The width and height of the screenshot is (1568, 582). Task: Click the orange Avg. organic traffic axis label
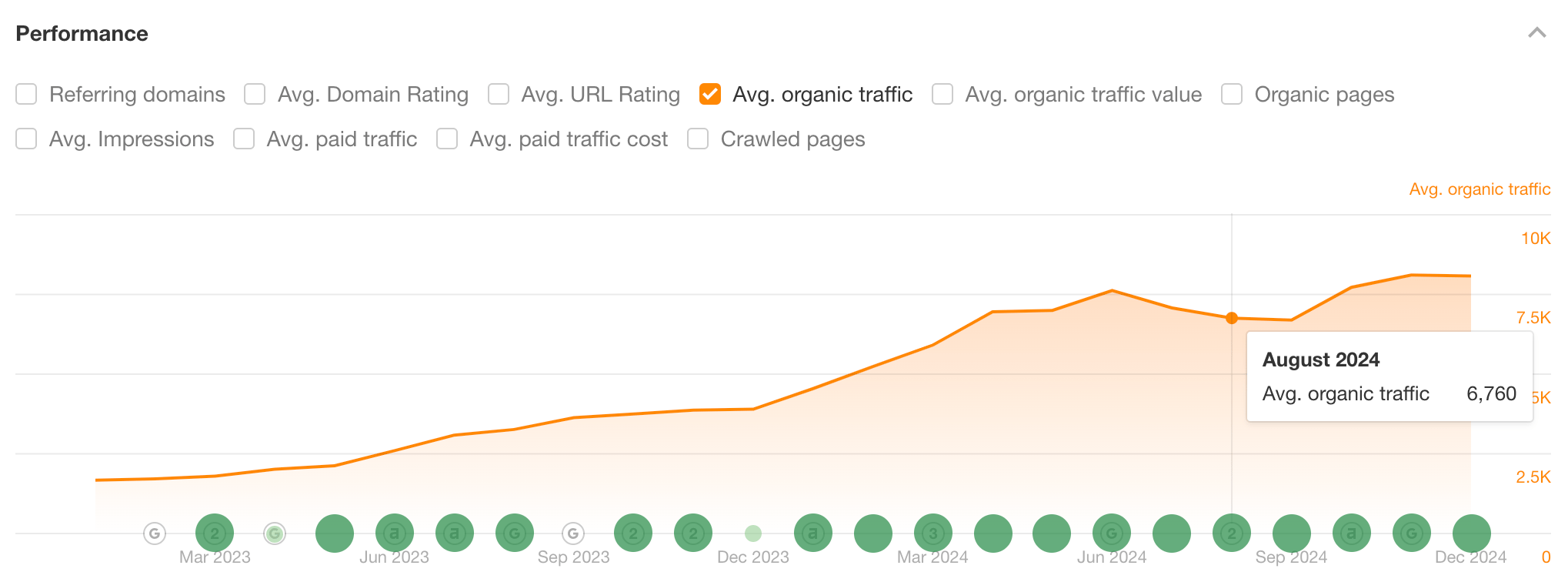pos(1483,189)
